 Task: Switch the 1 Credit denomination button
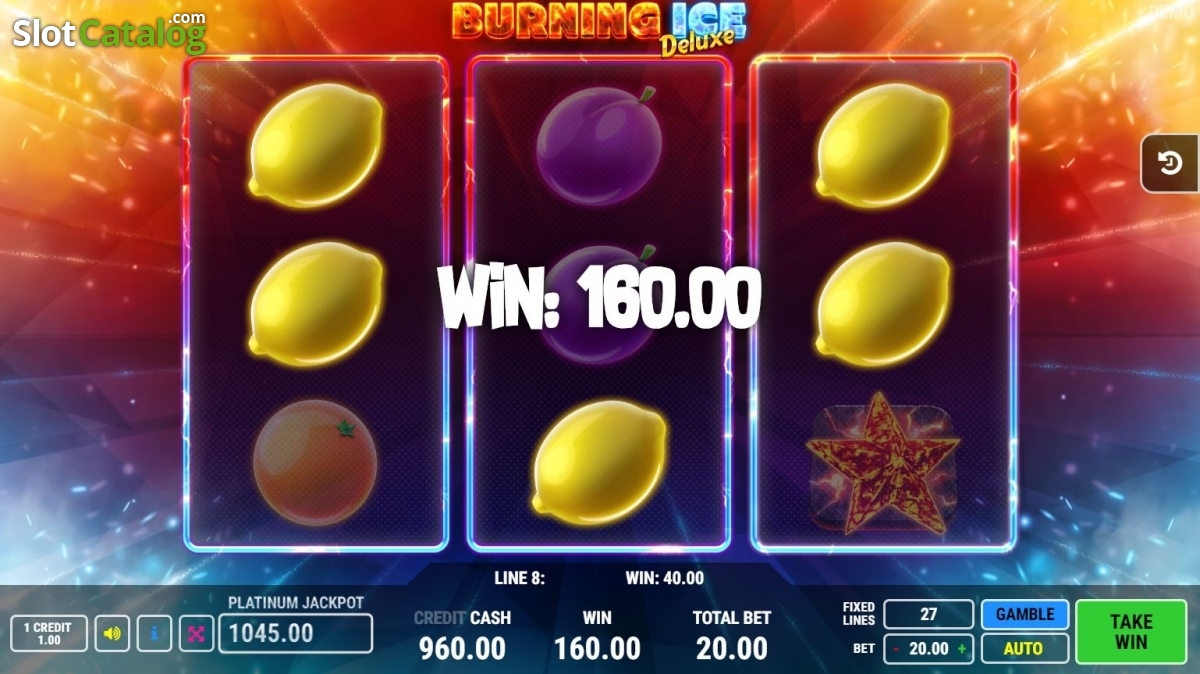click(49, 633)
